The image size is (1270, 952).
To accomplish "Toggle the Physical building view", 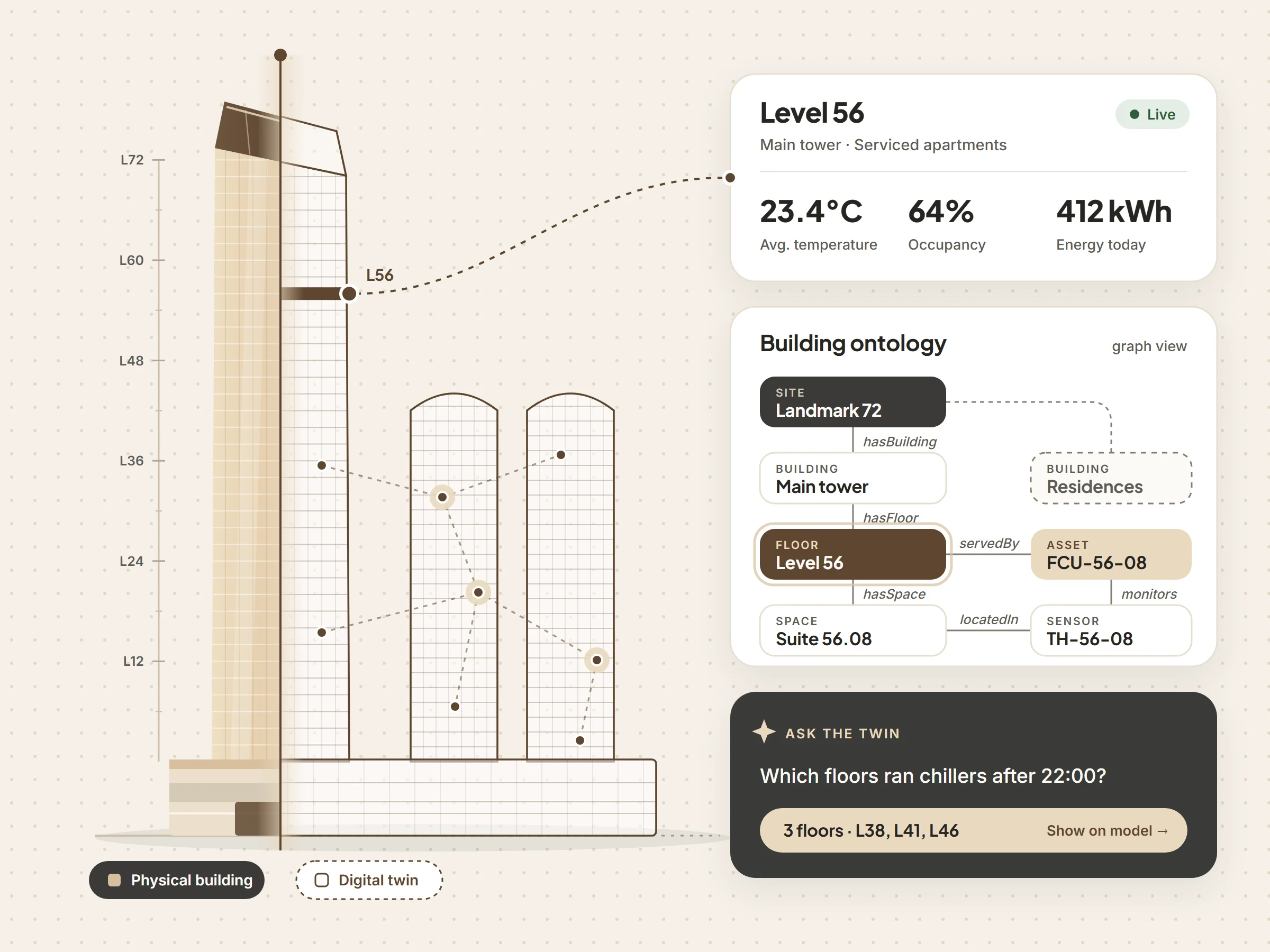I will click(x=177, y=880).
